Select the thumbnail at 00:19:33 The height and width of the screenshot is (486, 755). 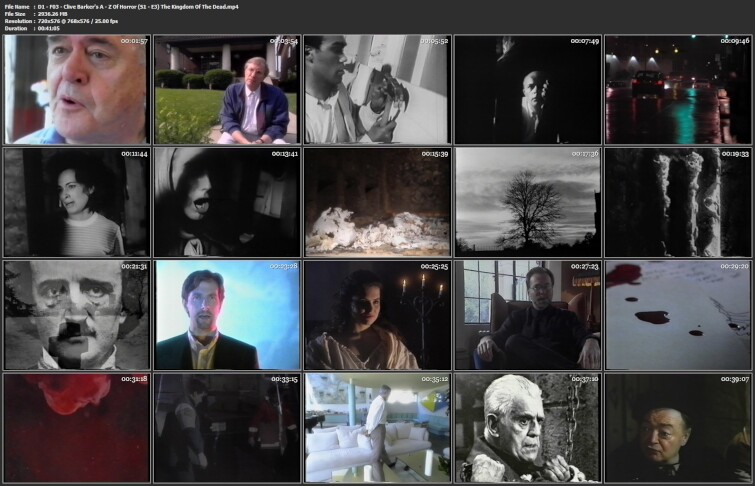(x=678, y=202)
